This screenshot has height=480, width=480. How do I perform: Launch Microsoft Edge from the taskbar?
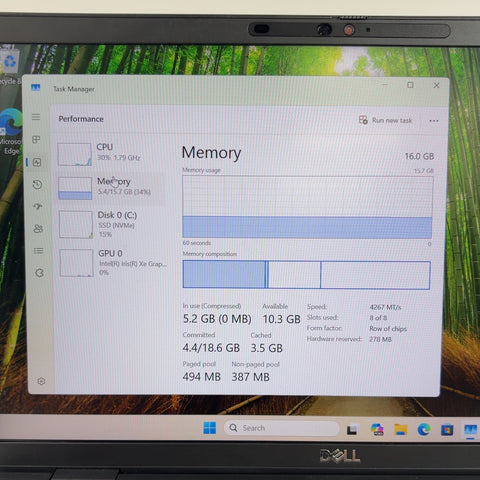point(424,430)
